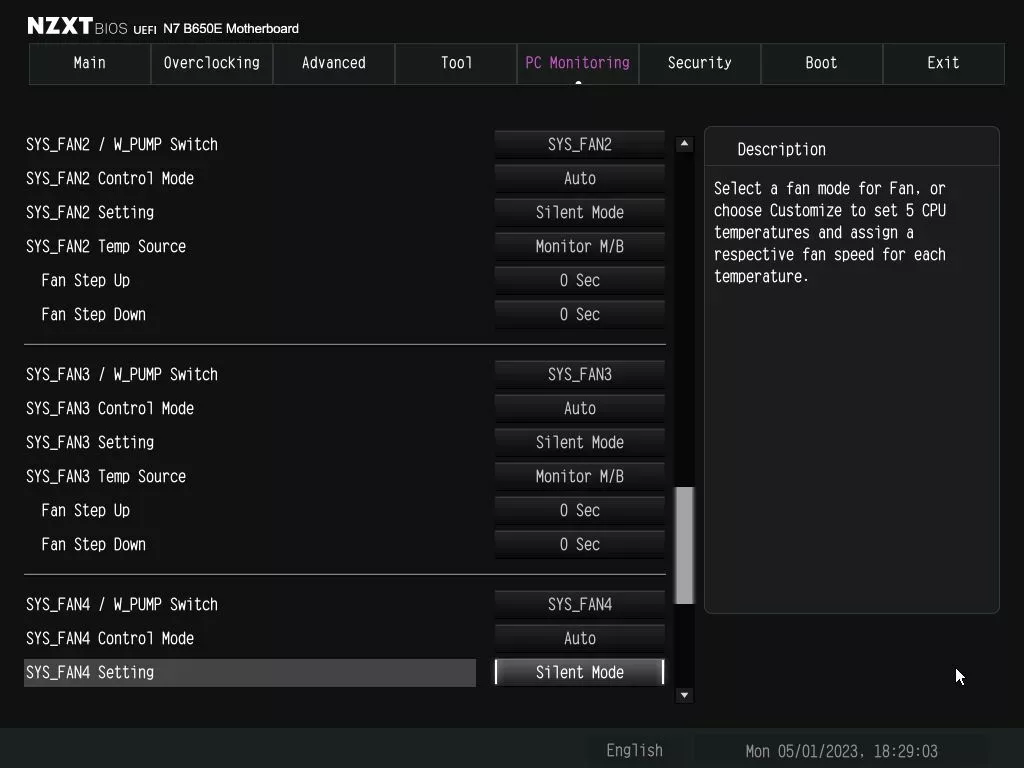The width and height of the screenshot is (1024, 768).
Task: Switch to the Main tab
Action: point(89,63)
